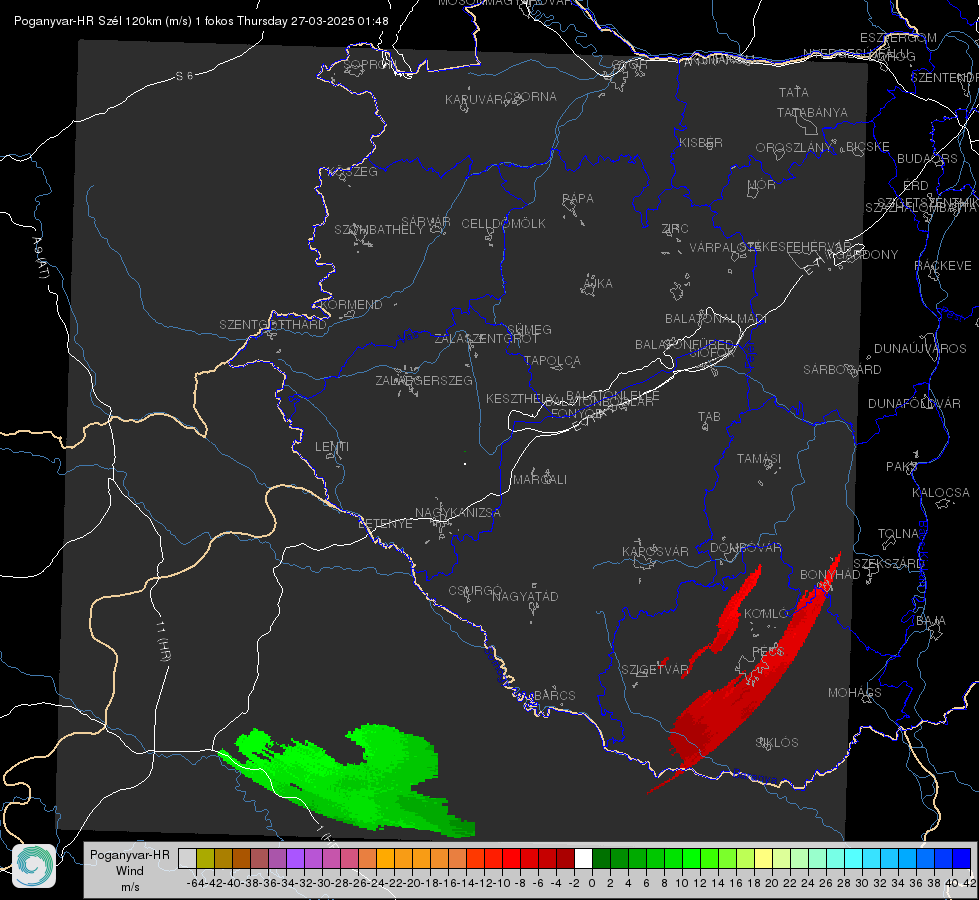Pick the grey swatch left of -64
This screenshot has height=900, width=979.
click(187, 858)
